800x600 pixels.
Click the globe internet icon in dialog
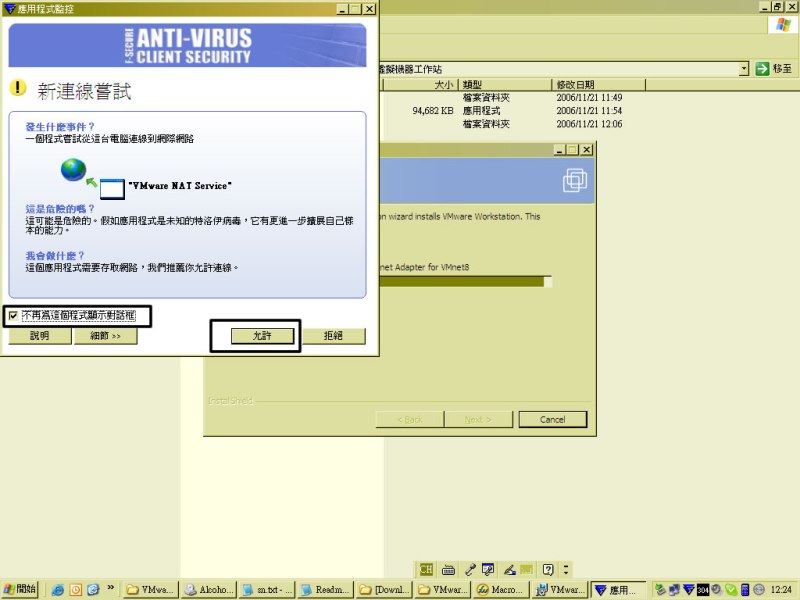(73, 170)
